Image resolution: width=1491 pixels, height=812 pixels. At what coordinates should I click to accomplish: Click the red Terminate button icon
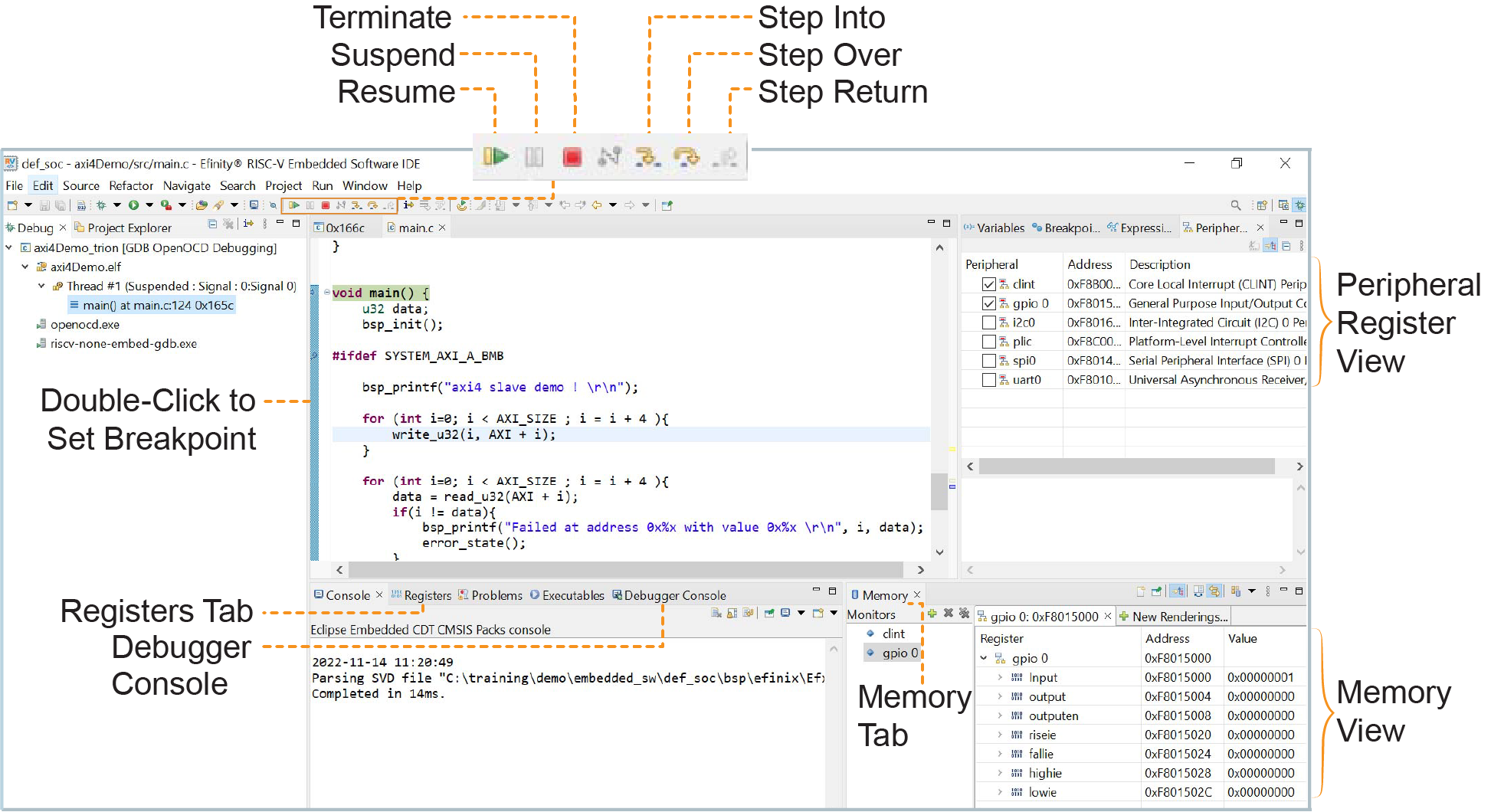click(x=572, y=157)
